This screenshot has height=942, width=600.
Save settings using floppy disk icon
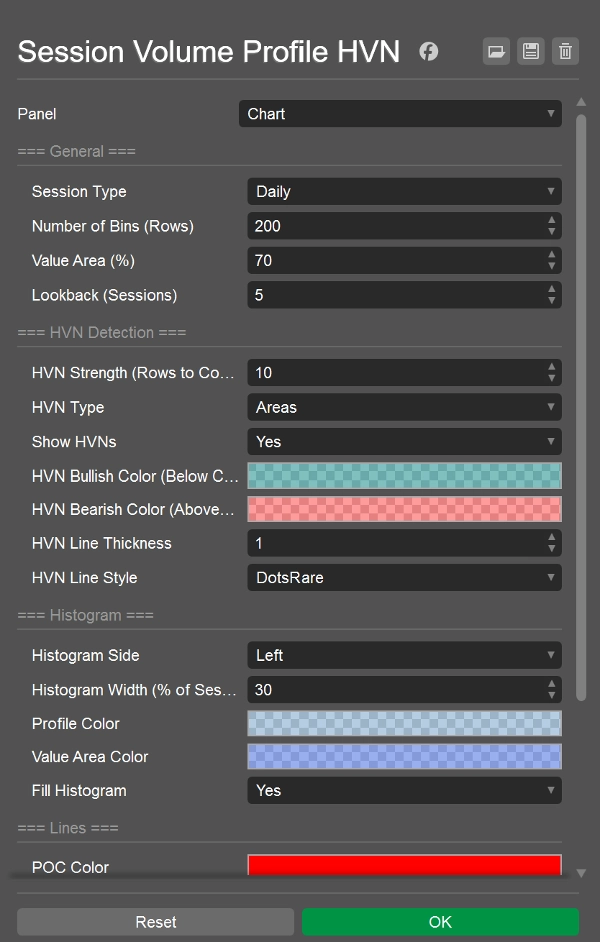click(x=531, y=52)
